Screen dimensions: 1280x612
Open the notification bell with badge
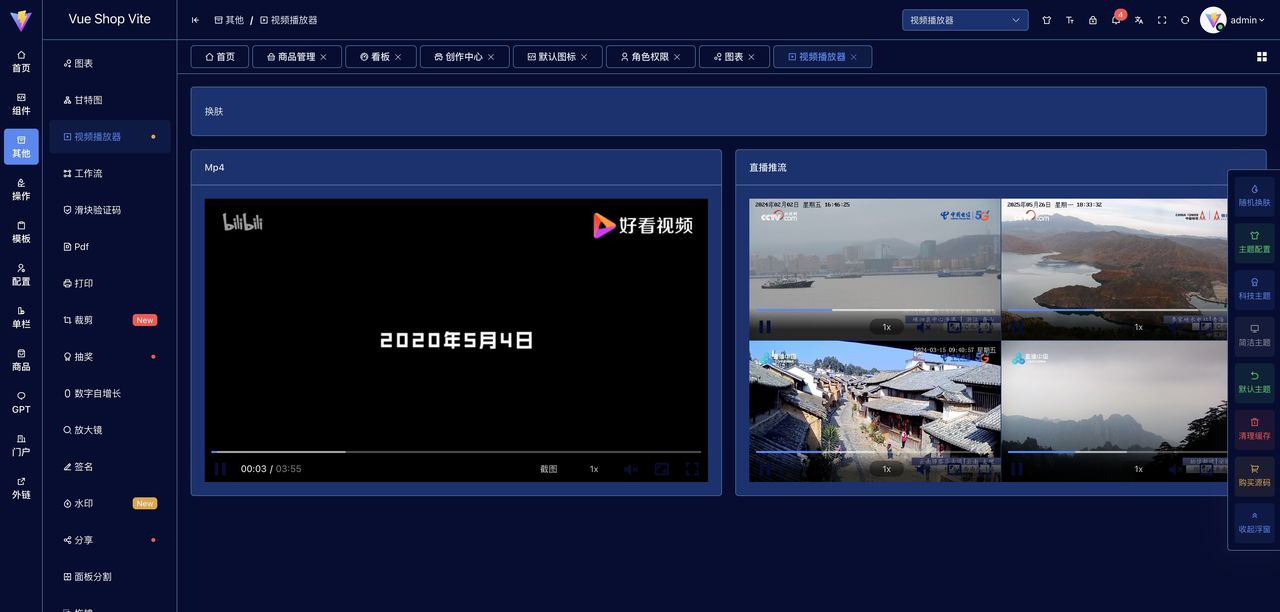point(1116,20)
